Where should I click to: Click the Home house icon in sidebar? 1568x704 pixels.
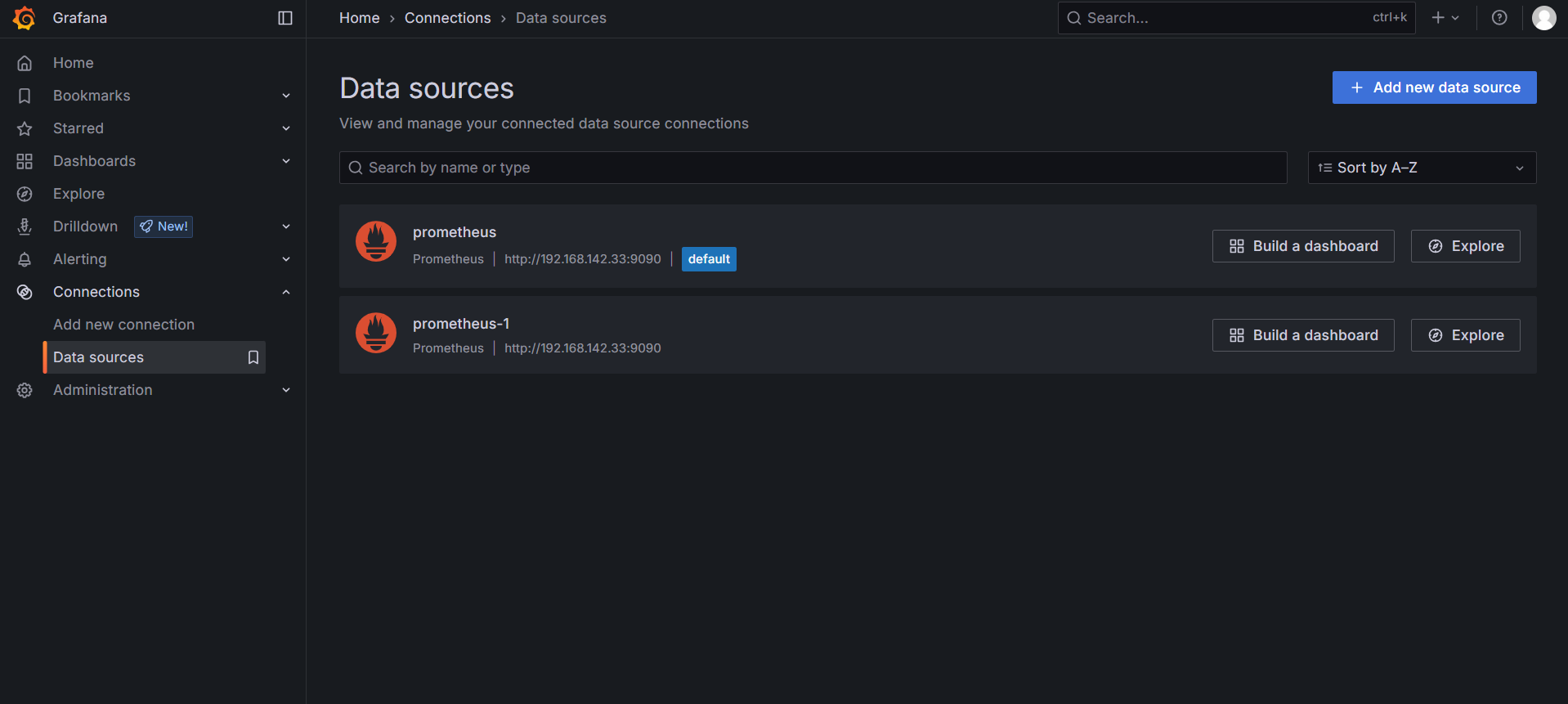25,63
